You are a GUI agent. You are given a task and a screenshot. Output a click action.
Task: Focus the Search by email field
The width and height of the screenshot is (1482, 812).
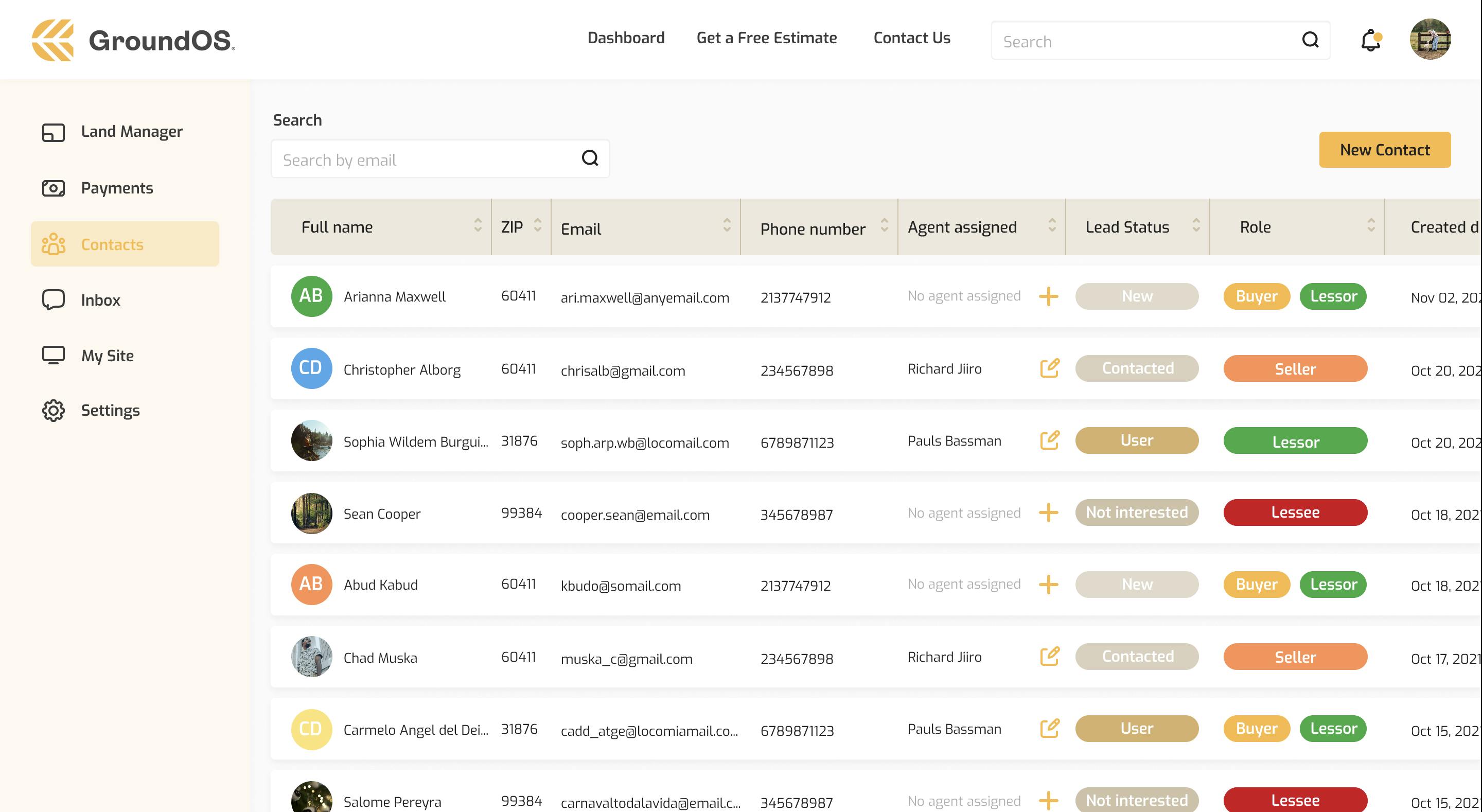point(440,159)
